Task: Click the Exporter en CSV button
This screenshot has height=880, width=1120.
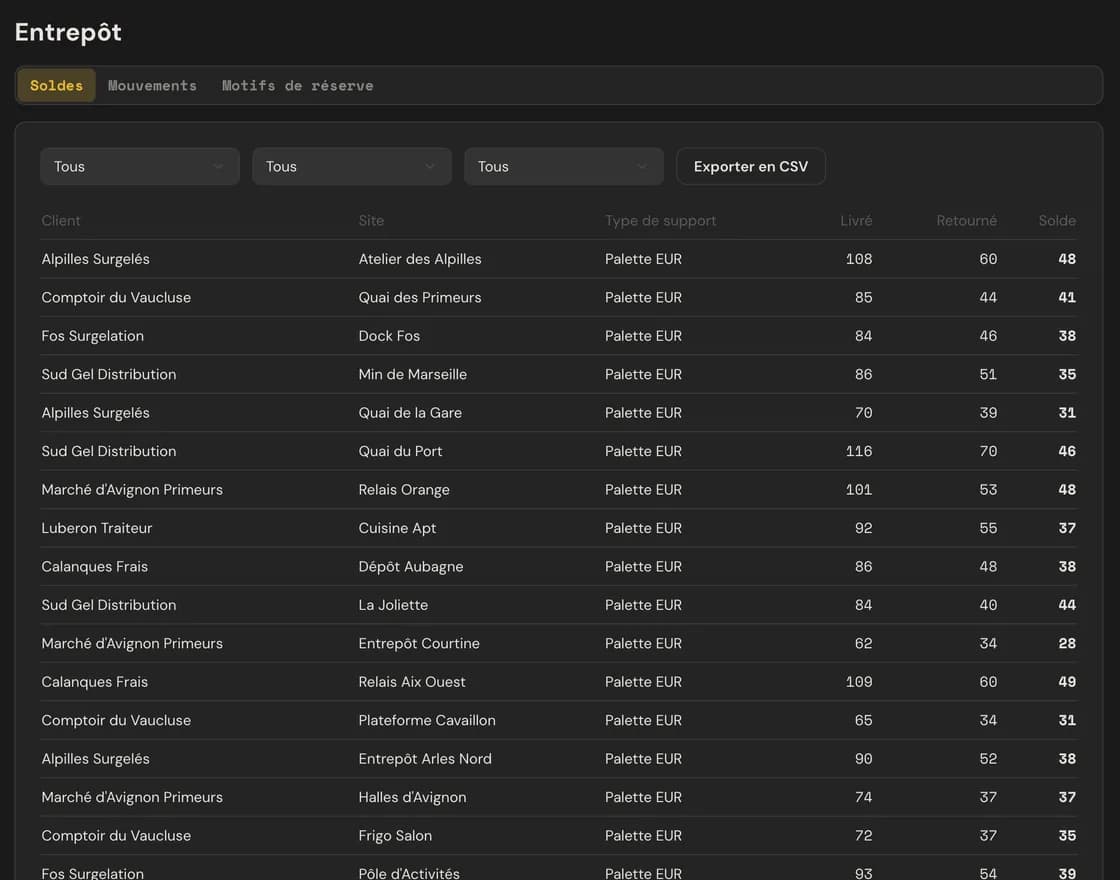Action: coord(751,166)
